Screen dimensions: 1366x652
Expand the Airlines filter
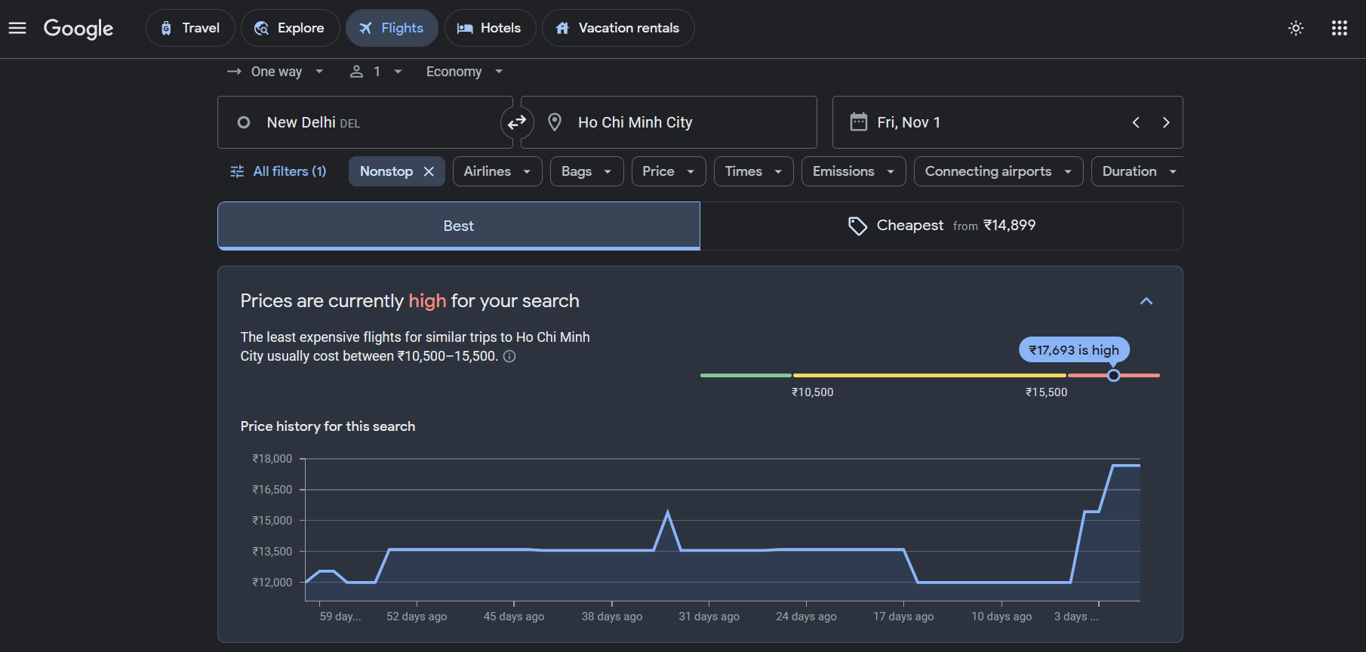(497, 172)
